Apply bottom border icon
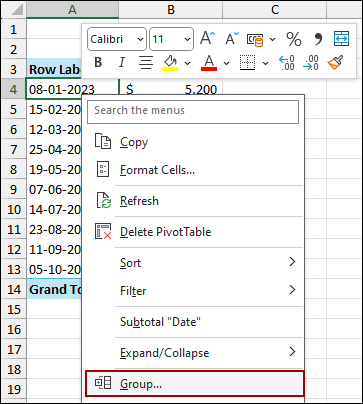363x404 pixels. click(x=248, y=63)
